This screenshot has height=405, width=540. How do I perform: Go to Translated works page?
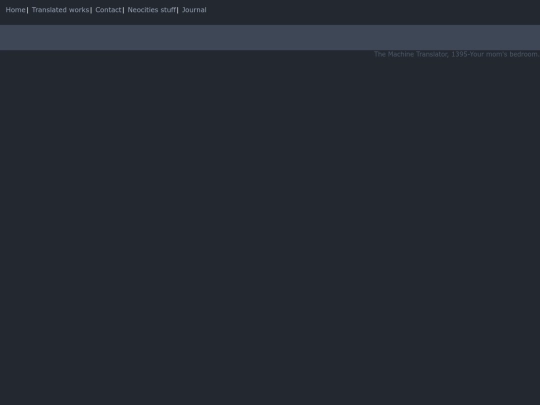coord(60,10)
